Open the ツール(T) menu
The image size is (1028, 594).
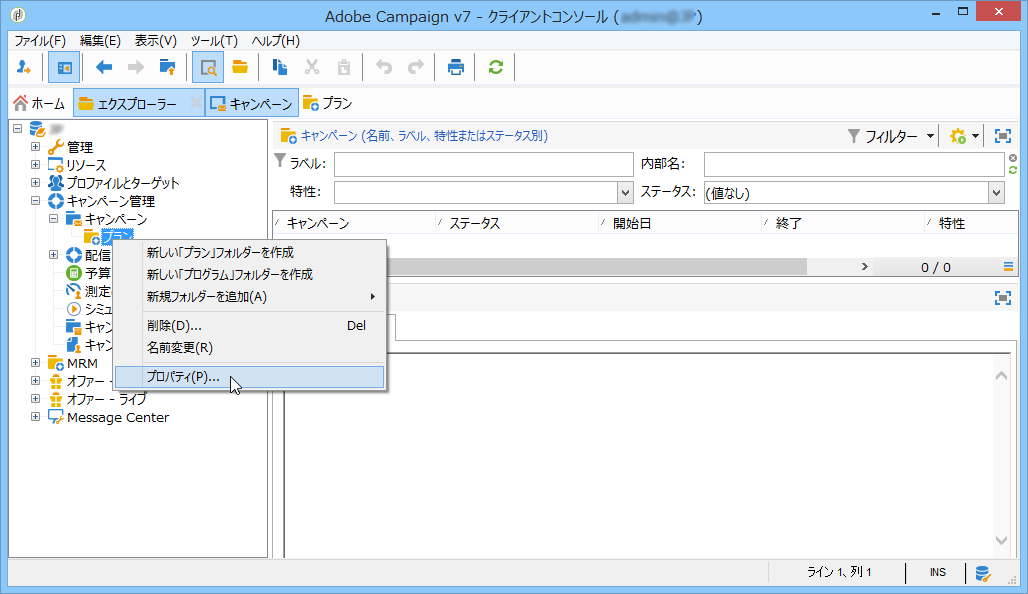pos(214,41)
